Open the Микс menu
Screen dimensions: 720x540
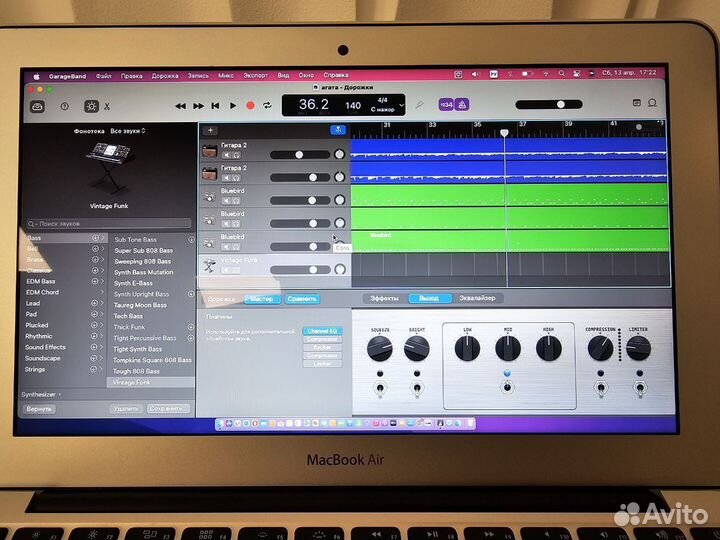225,75
